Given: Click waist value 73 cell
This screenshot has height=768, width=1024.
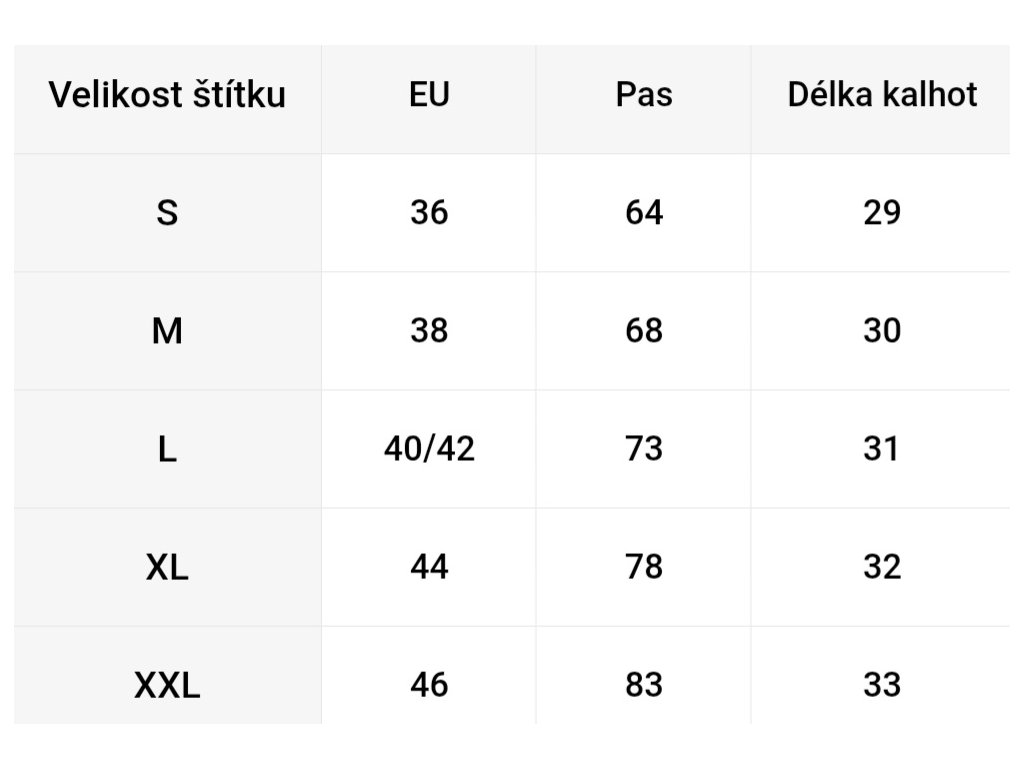Looking at the screenshot, I should 643,449.
